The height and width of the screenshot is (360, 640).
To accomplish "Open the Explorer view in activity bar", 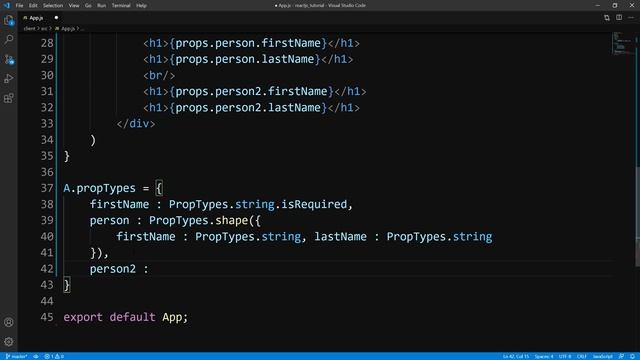I will coord(9,20).
